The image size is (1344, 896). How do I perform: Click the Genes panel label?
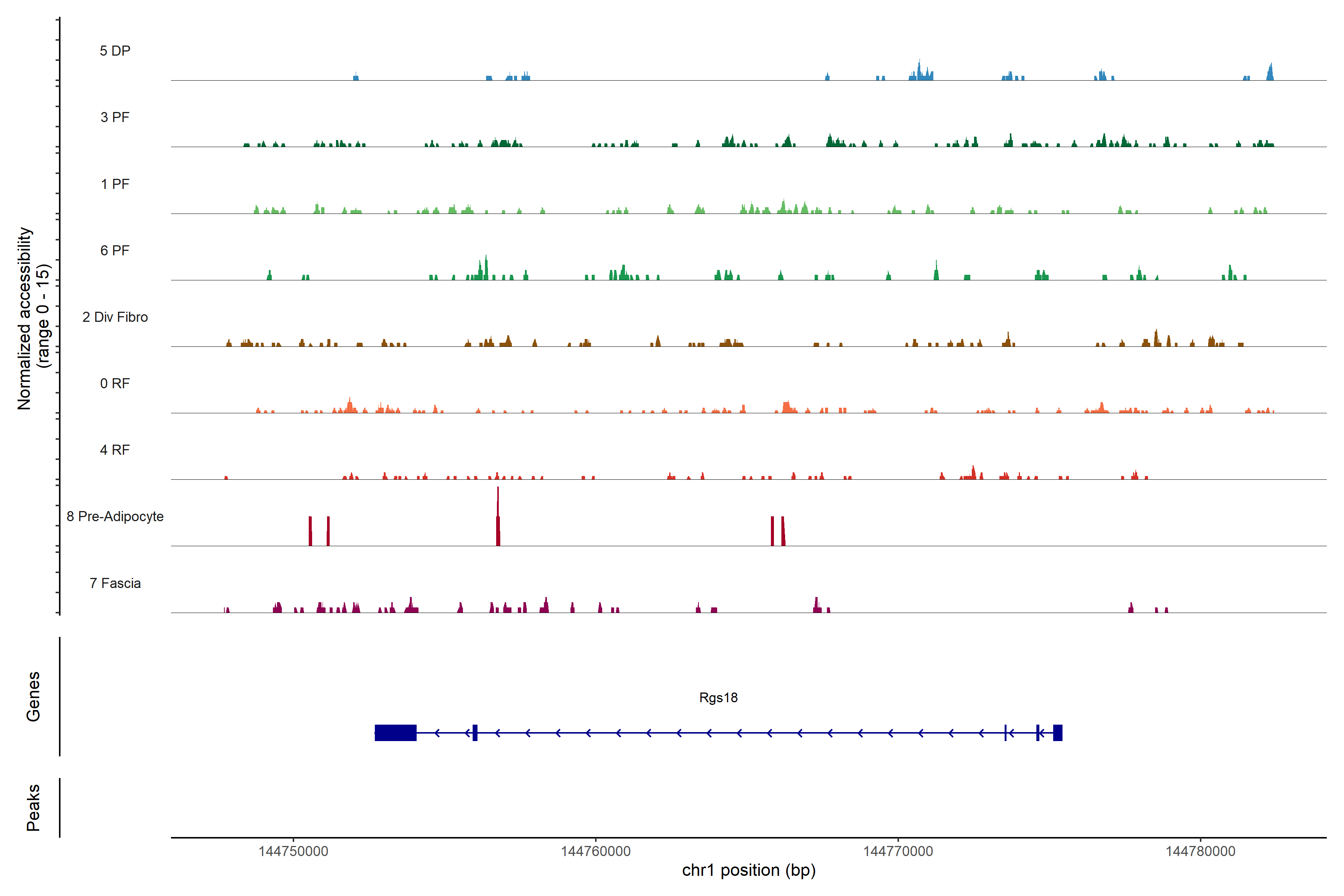coord(33,697)
